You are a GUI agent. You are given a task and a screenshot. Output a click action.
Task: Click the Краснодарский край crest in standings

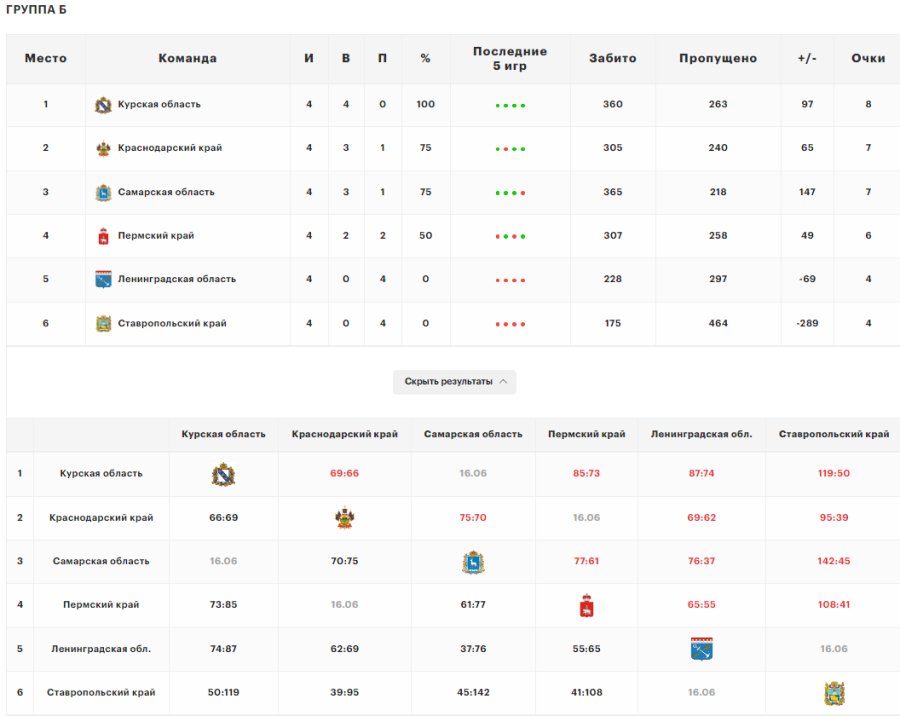point(103,149)
